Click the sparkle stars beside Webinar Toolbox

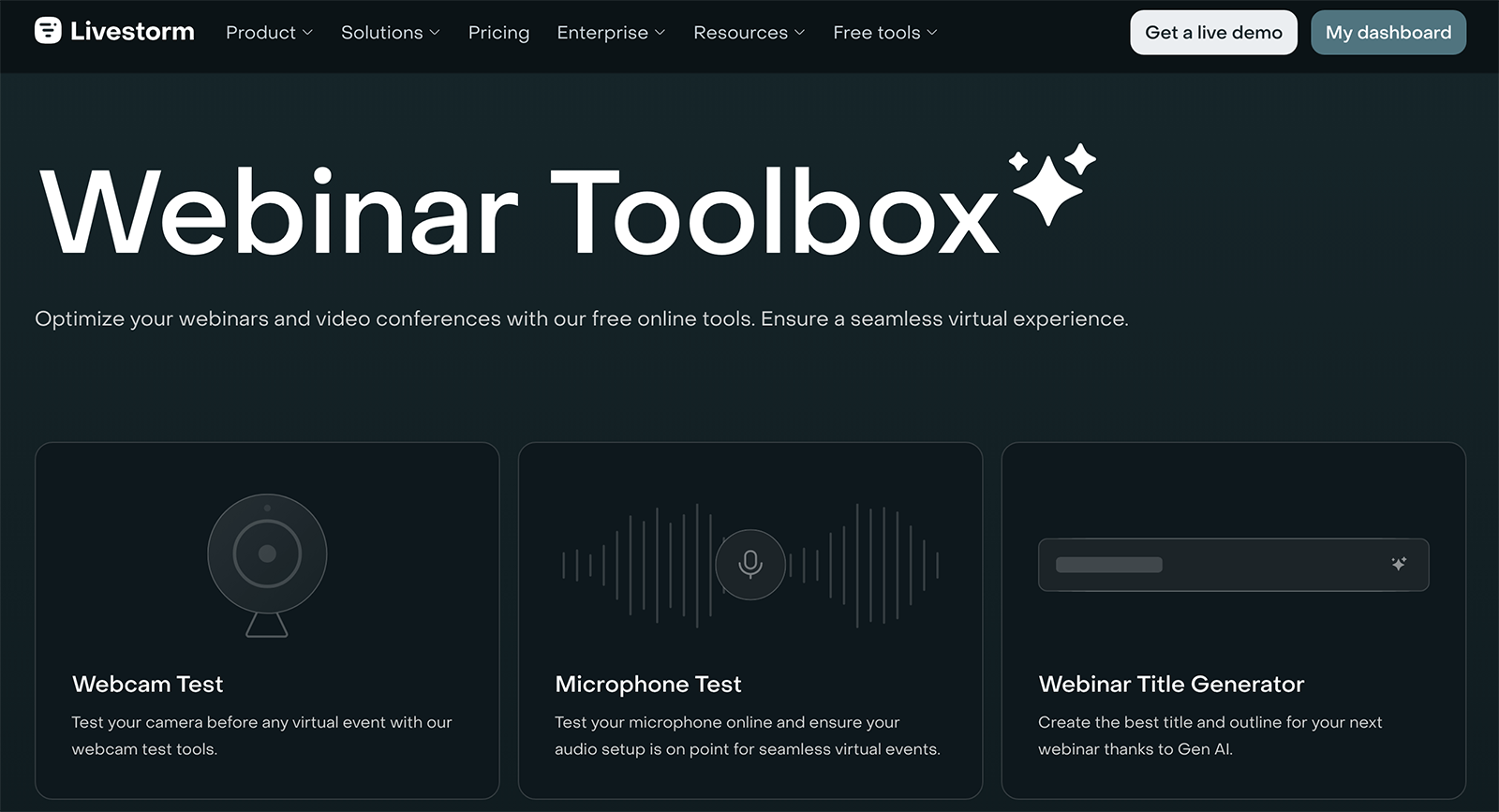[x=1053, y=183]
